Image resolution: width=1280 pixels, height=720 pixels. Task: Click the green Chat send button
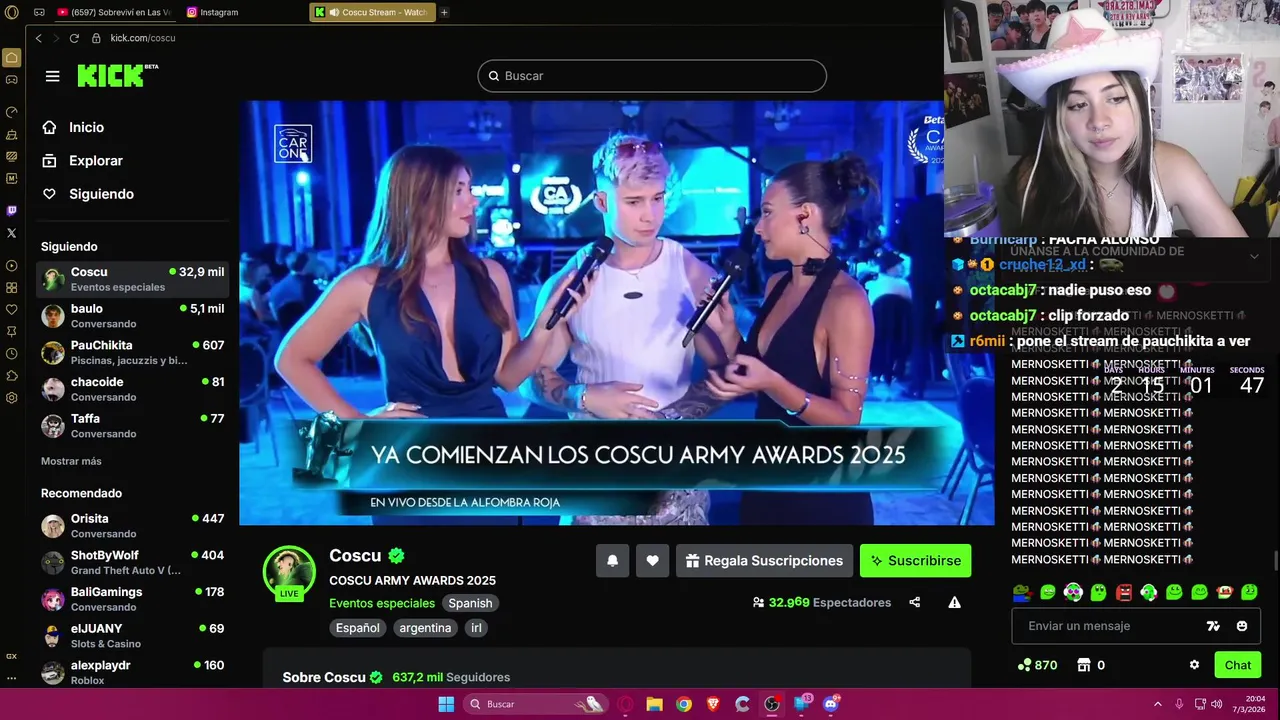pos(1237,665)
